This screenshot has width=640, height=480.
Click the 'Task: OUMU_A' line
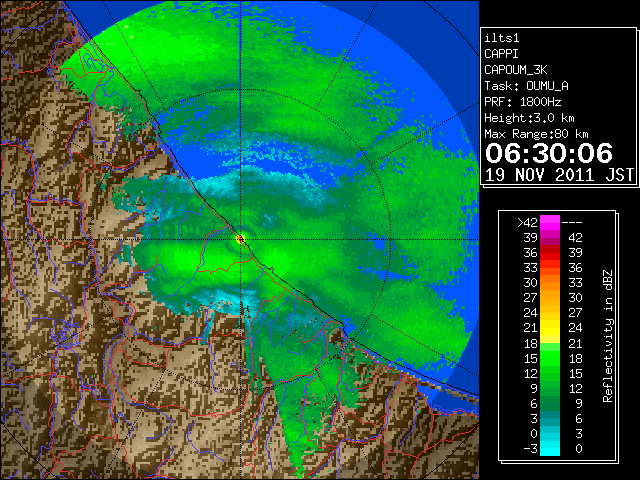[526, 86]
